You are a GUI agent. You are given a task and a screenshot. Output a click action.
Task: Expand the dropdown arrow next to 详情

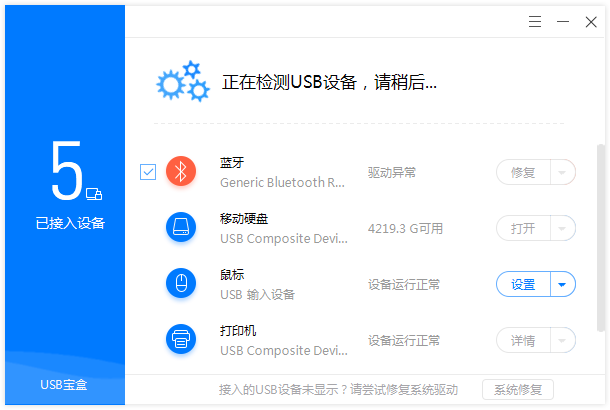[563, 340]
